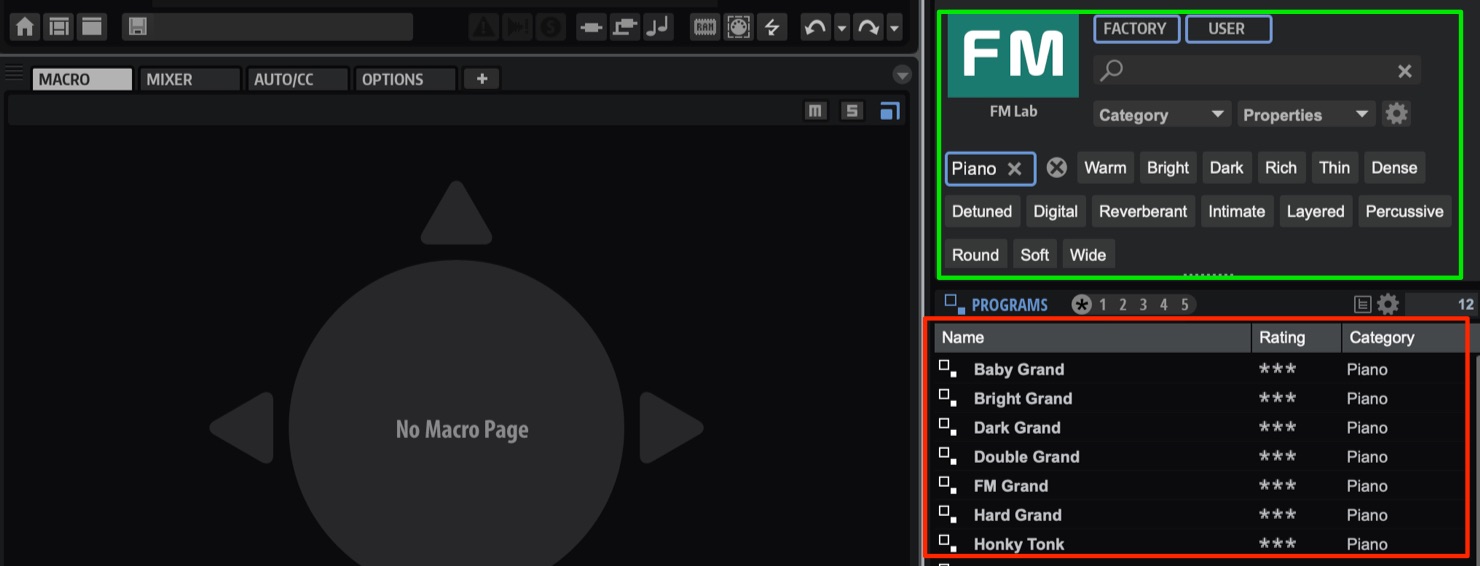Image resolution: width=1480 pixels, height=566 pixels.
Task: Toggle the asterisk rating filter
Action: (x=1081, y=305)
